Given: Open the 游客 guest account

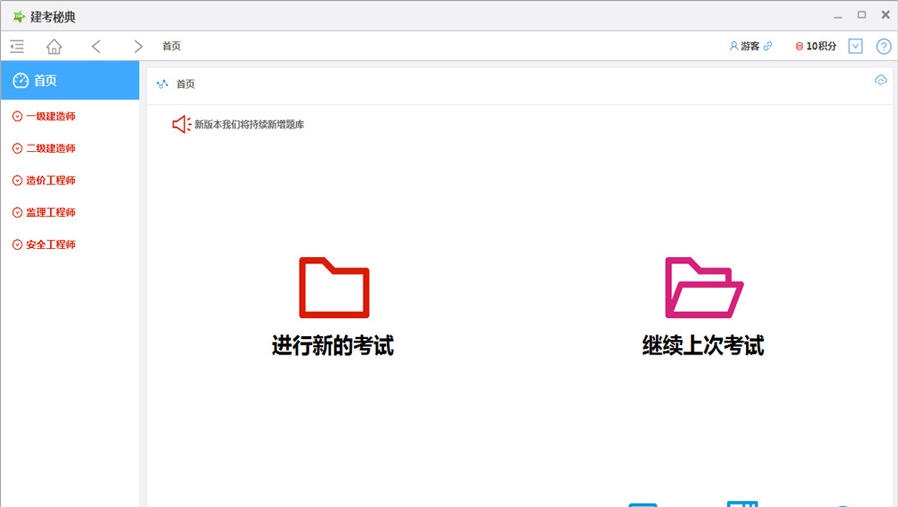Looking at the screenshot, I should (x=745, y=46).
